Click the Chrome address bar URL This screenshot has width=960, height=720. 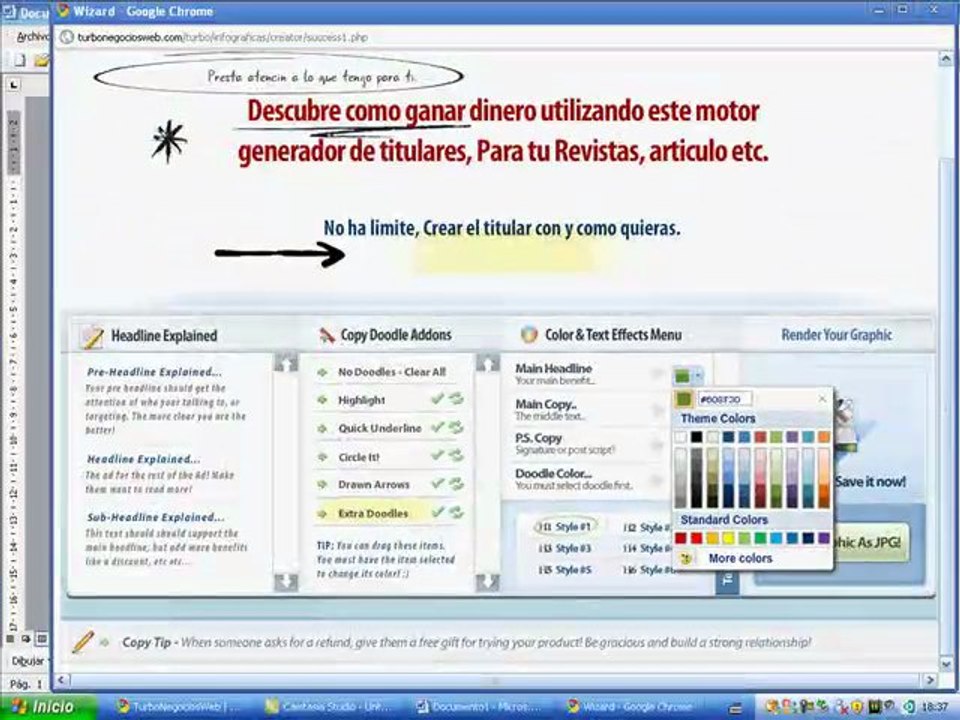(x=223, y=37)
